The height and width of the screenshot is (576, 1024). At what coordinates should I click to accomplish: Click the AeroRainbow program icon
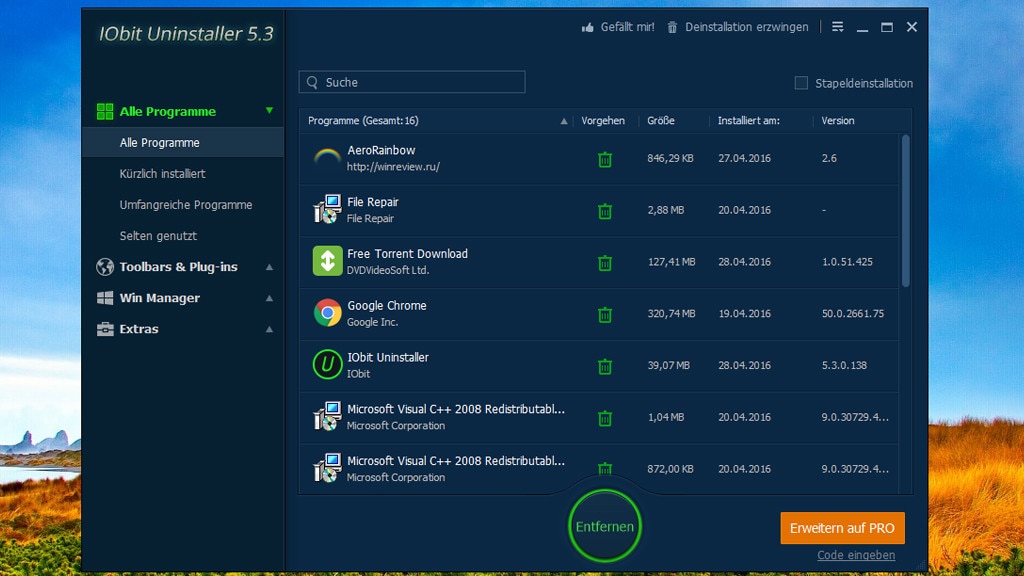click(327, 158)
